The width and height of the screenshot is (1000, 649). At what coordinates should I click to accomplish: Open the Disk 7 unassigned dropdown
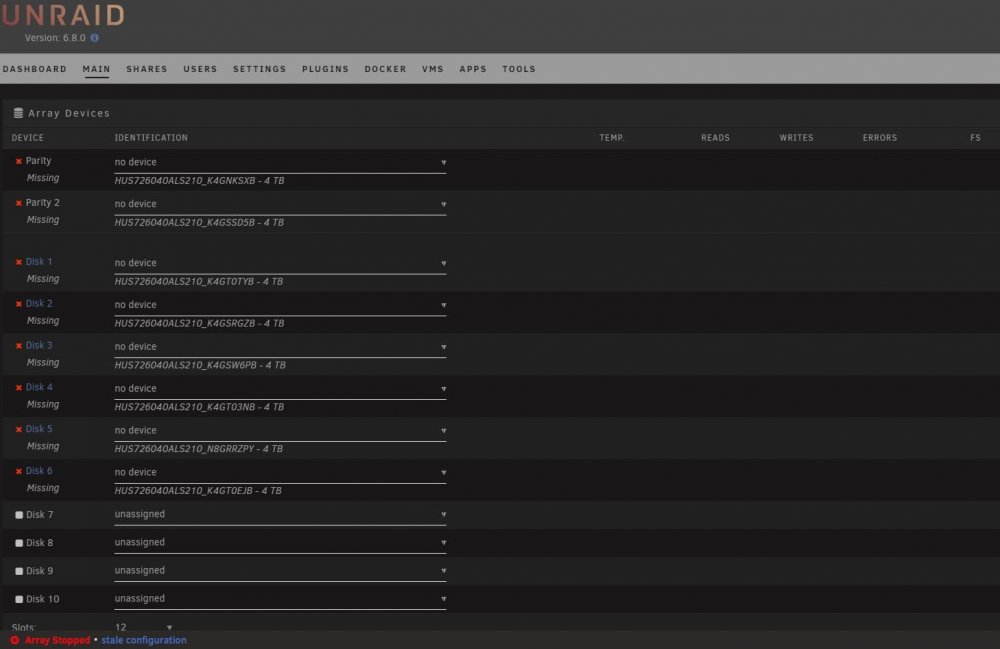click(280, 514)
